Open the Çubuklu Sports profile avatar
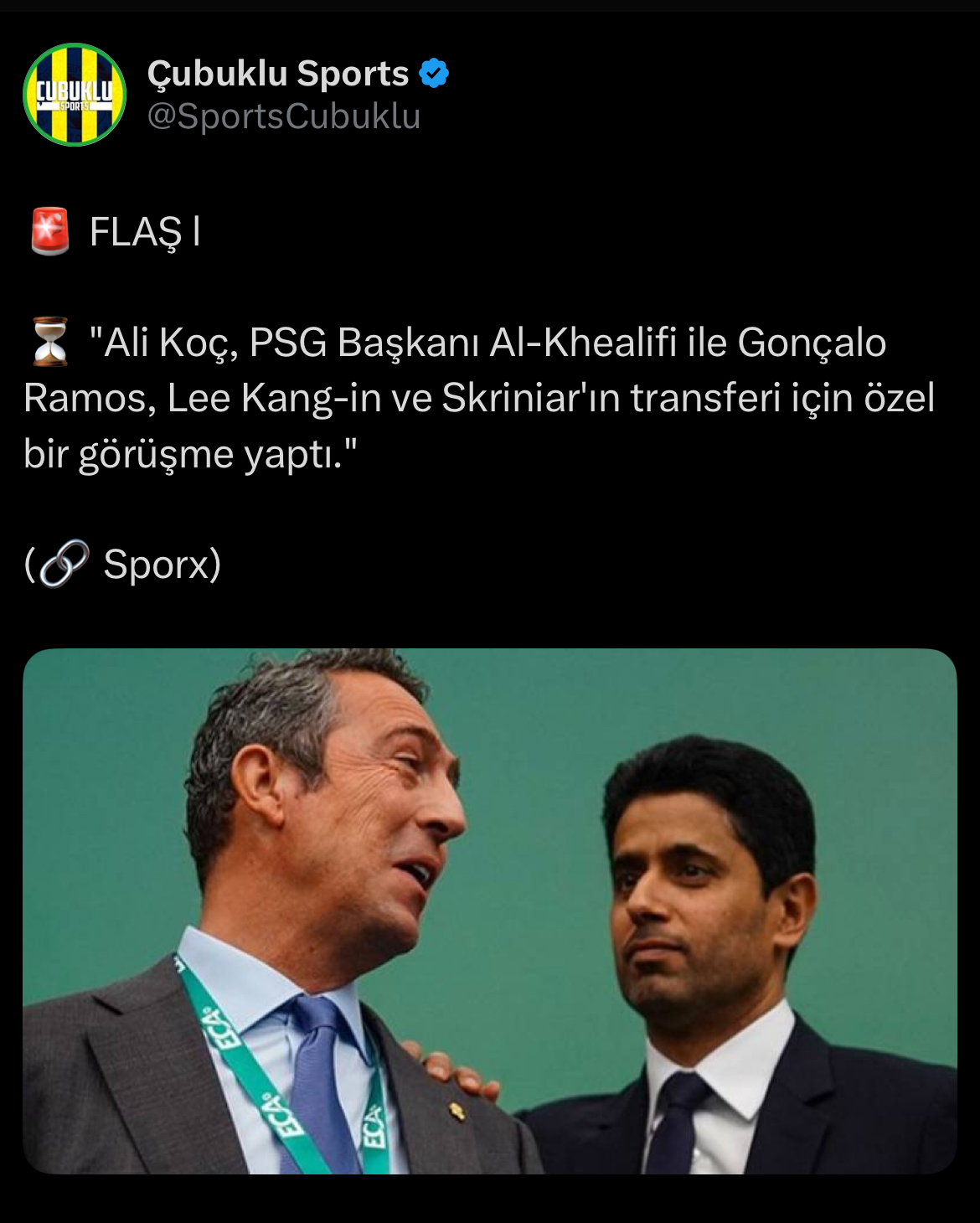This screenshot has width=980, height=1223. (75, 95)
